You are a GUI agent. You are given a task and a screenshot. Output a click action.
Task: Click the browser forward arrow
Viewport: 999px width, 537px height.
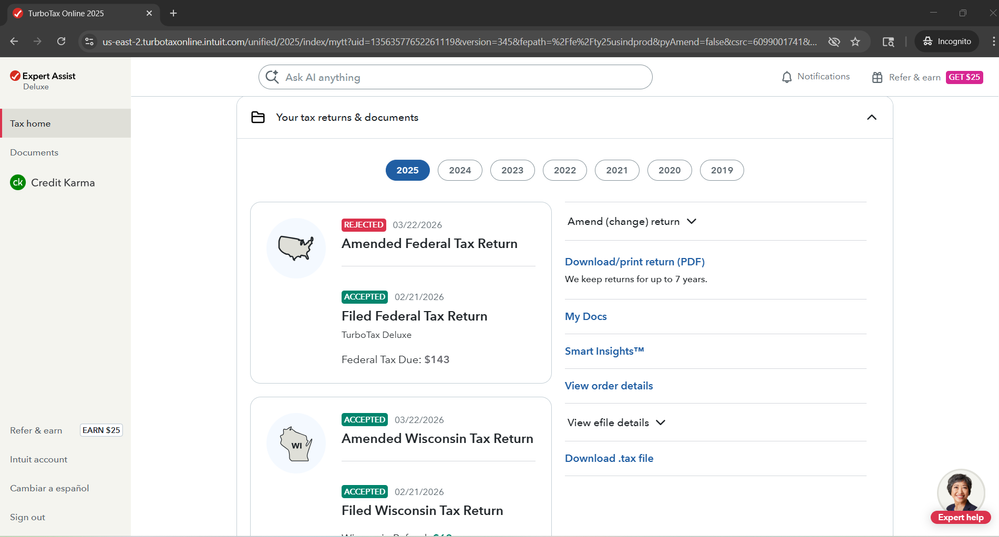pyautogui.click(x=38, y=41)
